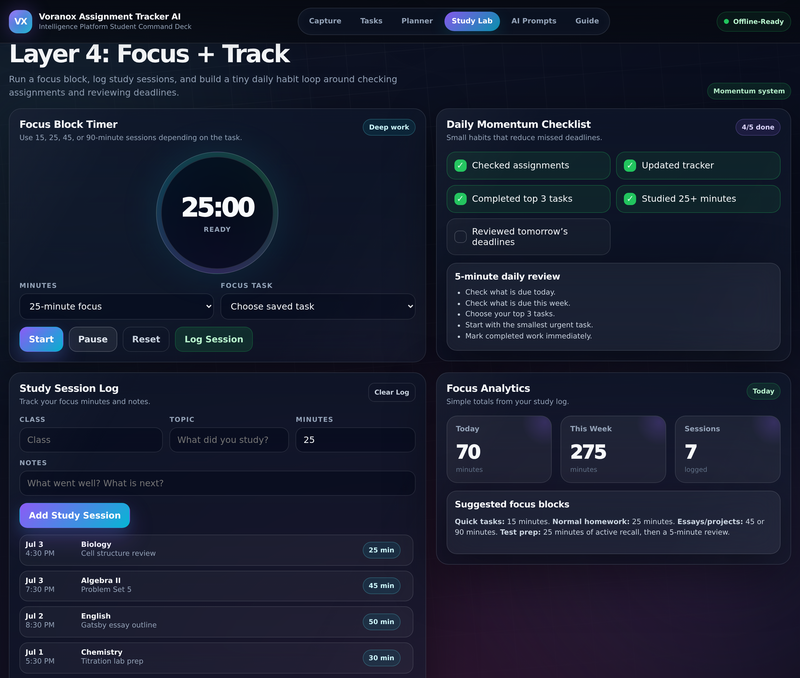This screenshot has width=800, height=678.
Task: Click the Daily Momentum Checklist heading
Action: (518, 124)
